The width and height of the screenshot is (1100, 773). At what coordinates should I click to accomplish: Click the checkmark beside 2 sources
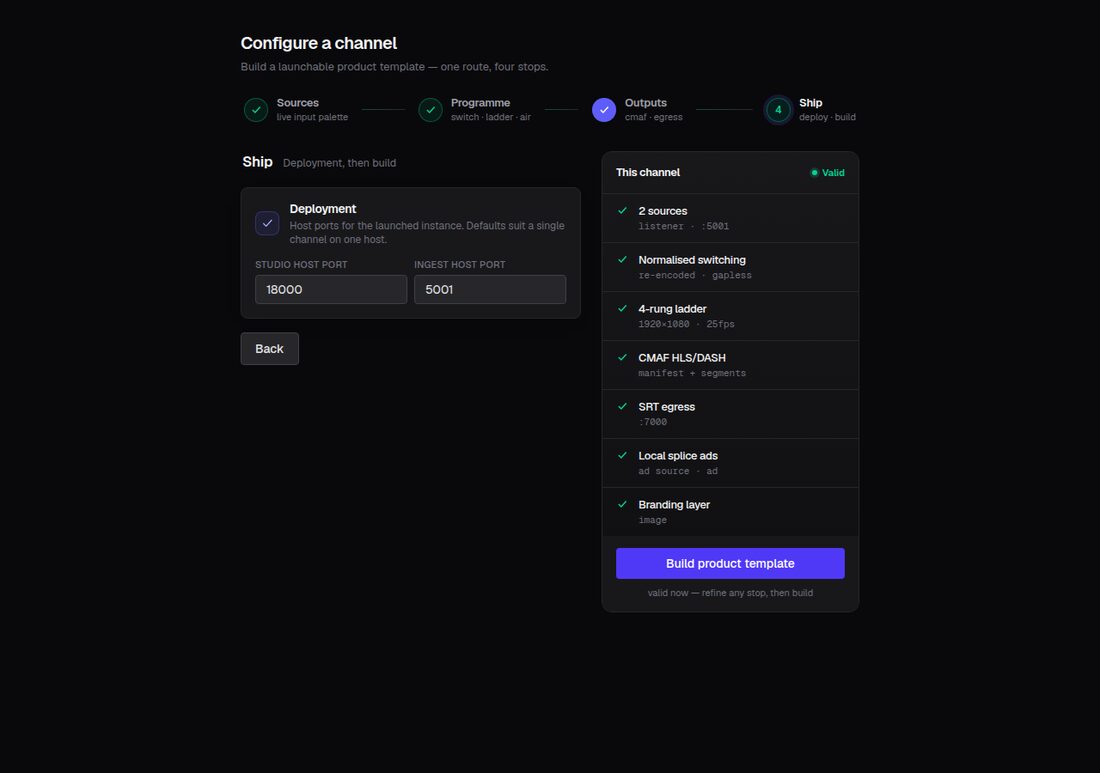[622, 210]
